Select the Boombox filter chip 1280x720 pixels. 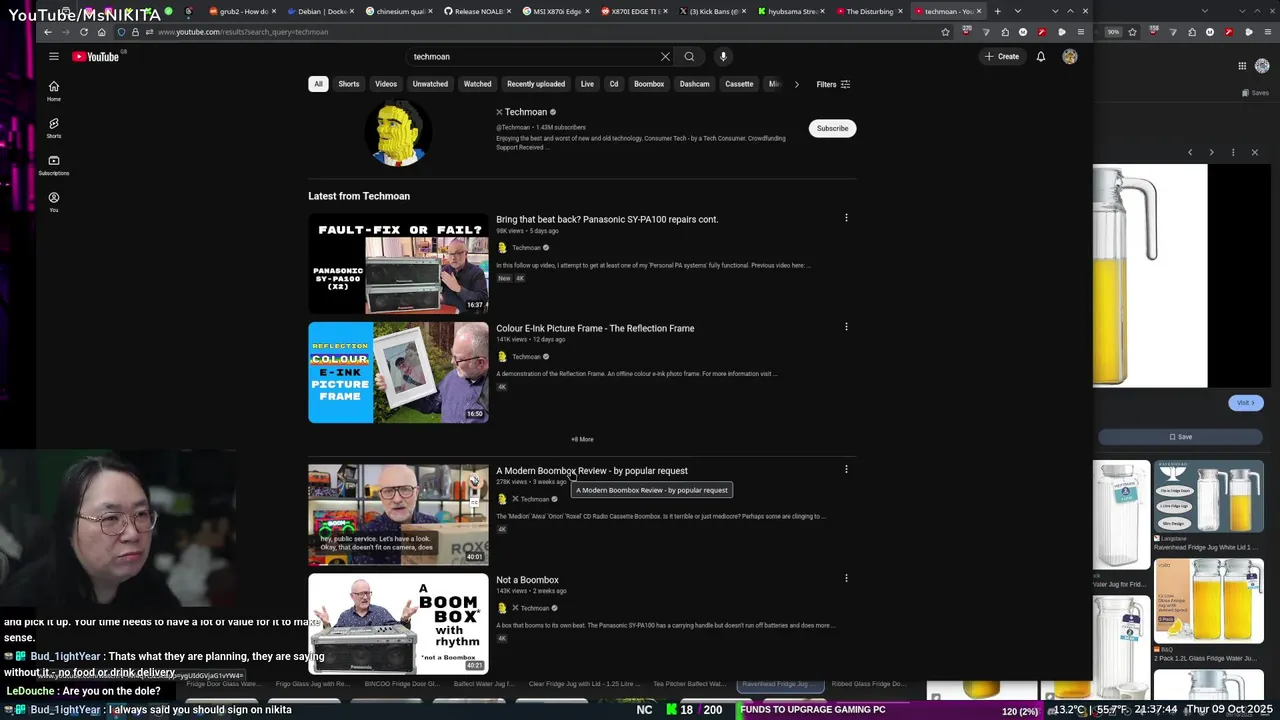[x=649, y=84]
